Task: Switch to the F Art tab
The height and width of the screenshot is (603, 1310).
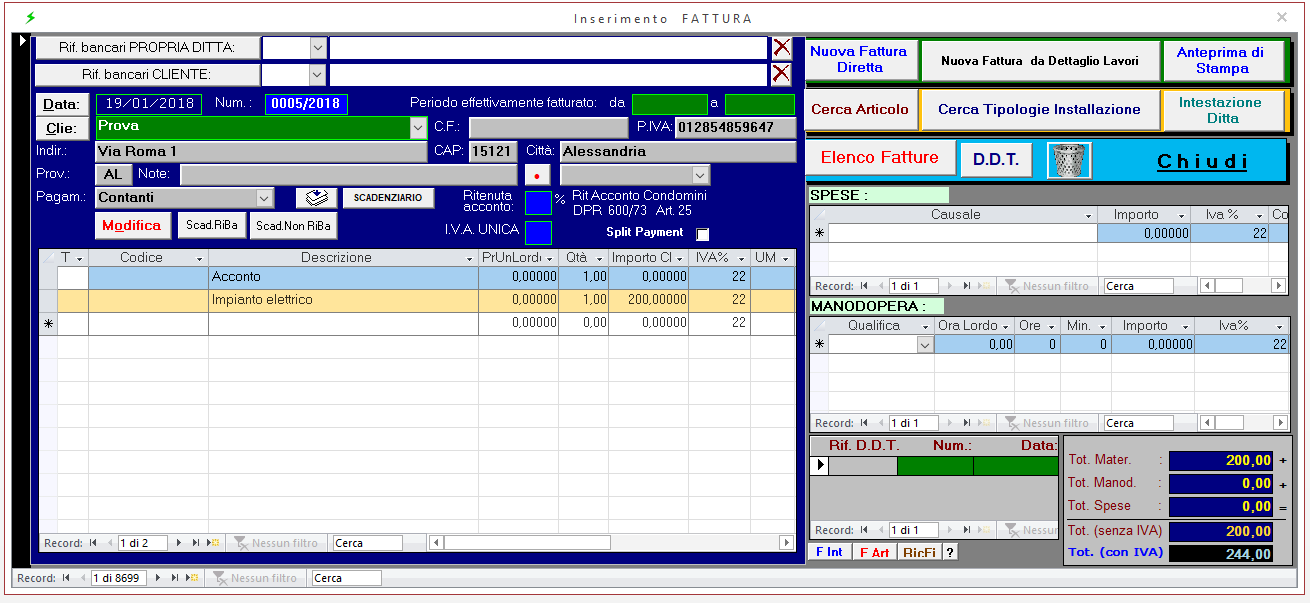Action: pos(874,552)
